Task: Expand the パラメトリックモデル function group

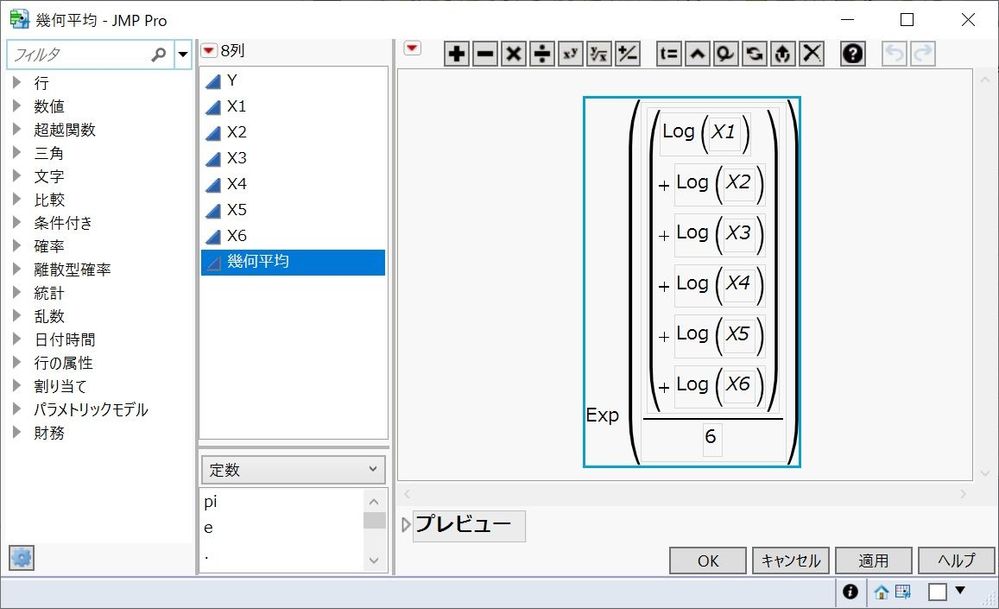Action: pyautogui.click(x=17, y=409)
